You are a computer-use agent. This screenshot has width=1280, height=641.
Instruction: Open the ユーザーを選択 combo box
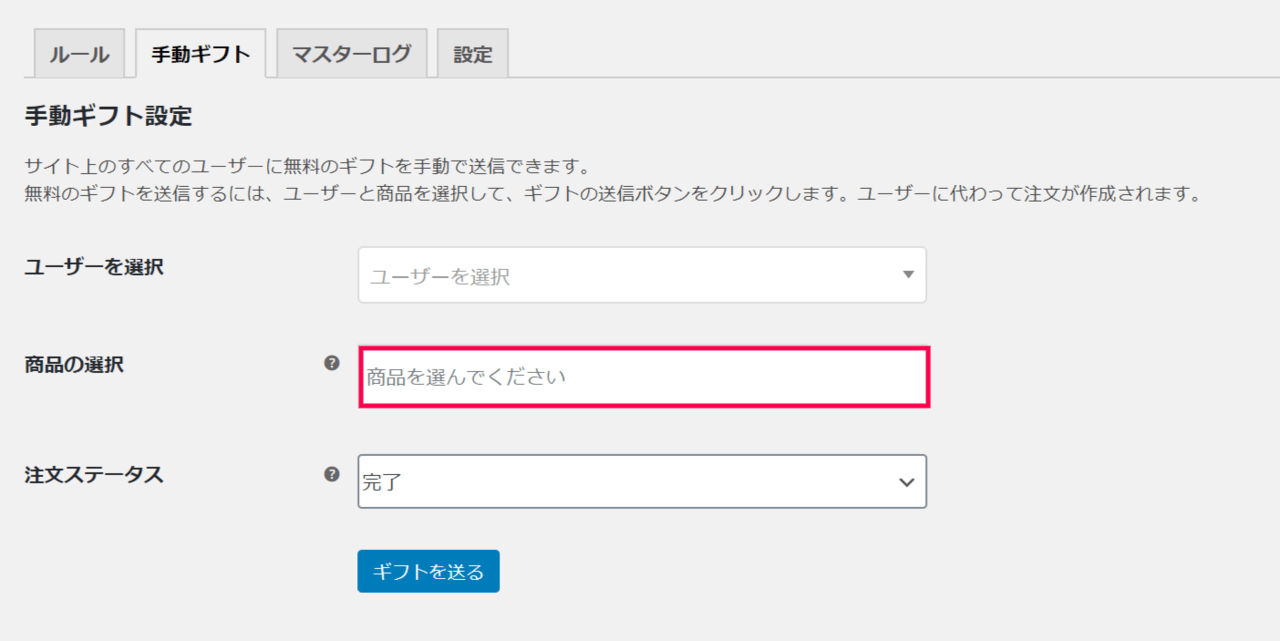coord(642,275)
